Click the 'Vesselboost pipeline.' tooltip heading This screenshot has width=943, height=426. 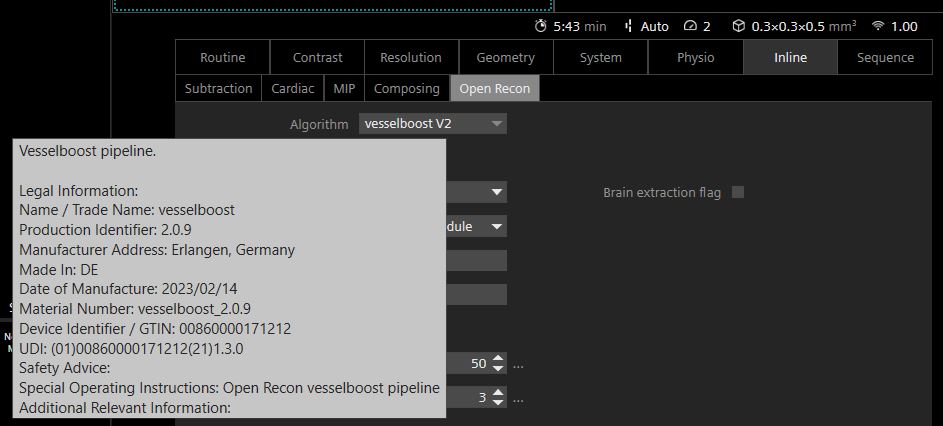(88, 152)
